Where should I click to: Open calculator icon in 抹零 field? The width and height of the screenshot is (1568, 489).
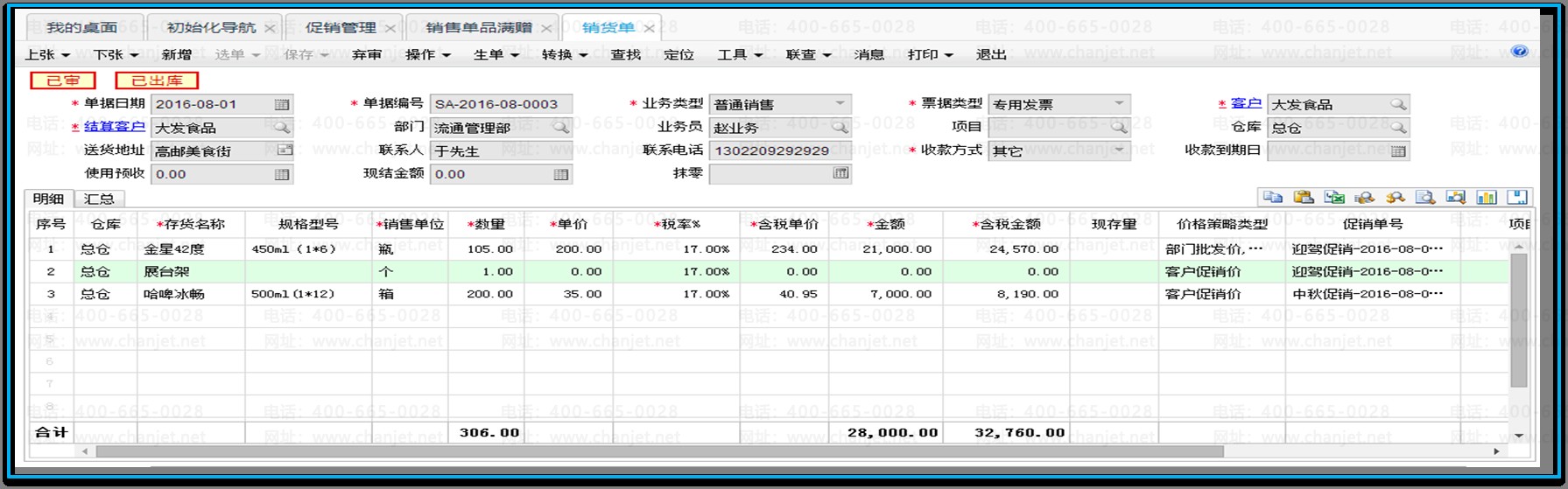pyautogui.click(x=840, y=173)
